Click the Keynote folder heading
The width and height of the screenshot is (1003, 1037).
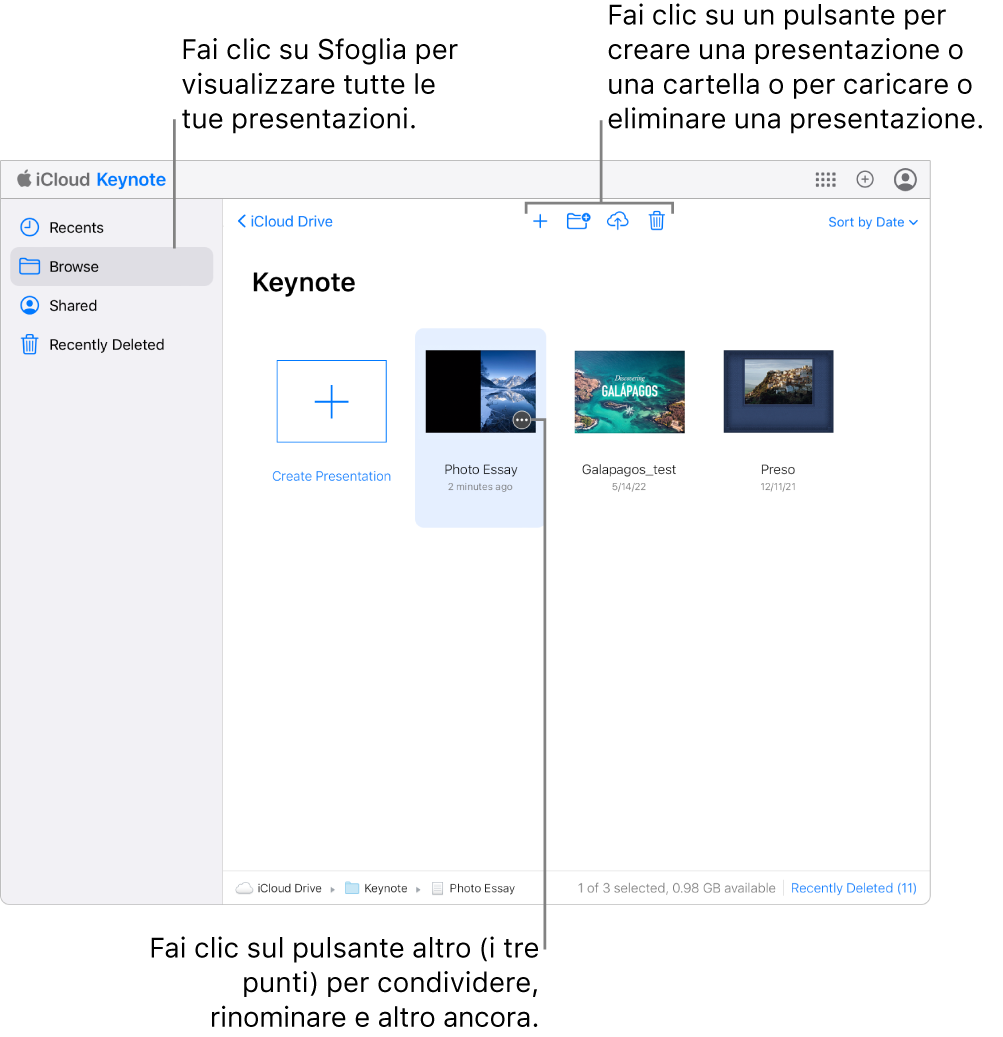(303, 282)
